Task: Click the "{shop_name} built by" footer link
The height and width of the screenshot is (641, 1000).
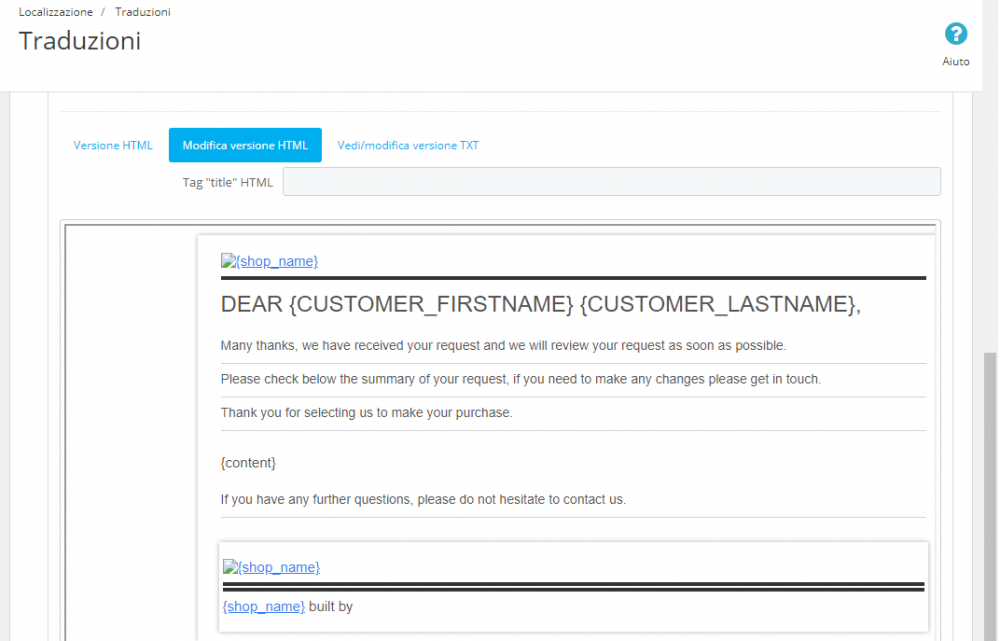Action: pyautogui.click(x=263, y=606)
